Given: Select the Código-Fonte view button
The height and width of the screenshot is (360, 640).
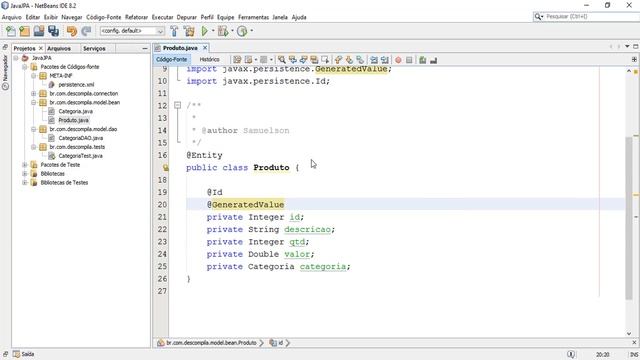Looking at the screenshot, I should 171,60.
